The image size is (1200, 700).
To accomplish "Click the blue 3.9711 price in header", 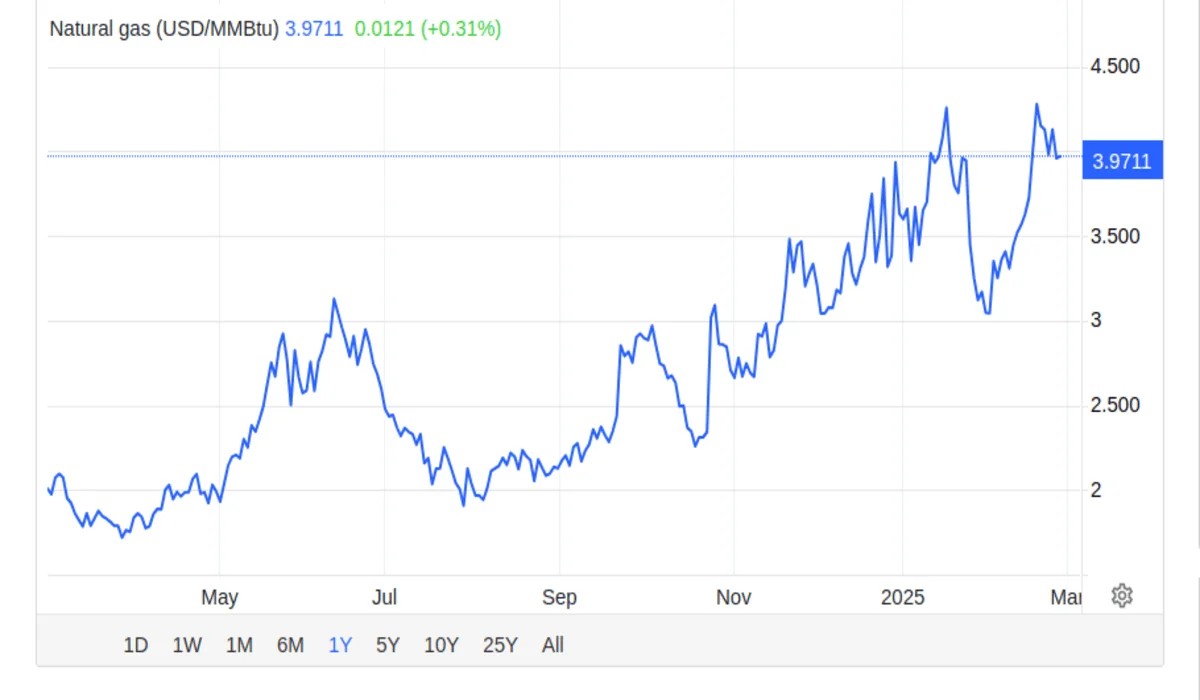I will [x=314, y=29].
